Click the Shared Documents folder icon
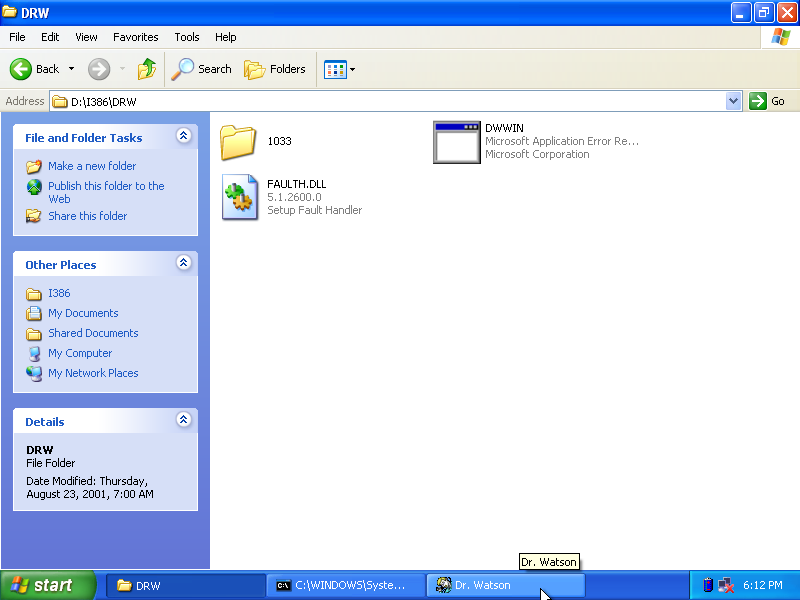The height and width of the screenshot is (600, 800). tap(34, 334)
